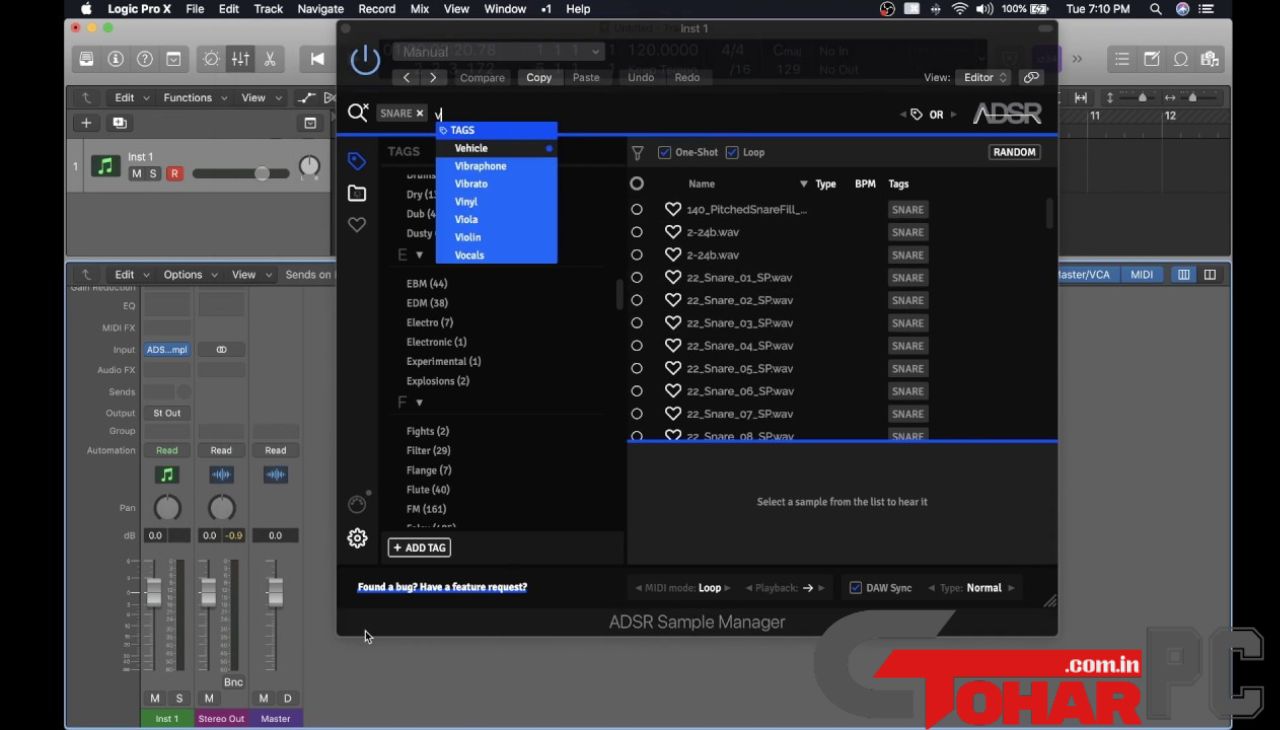This screenshot has width=1280, height=730.
Task: Adjust Inst 1 mixer pan knob
Action: pos(167,507)
